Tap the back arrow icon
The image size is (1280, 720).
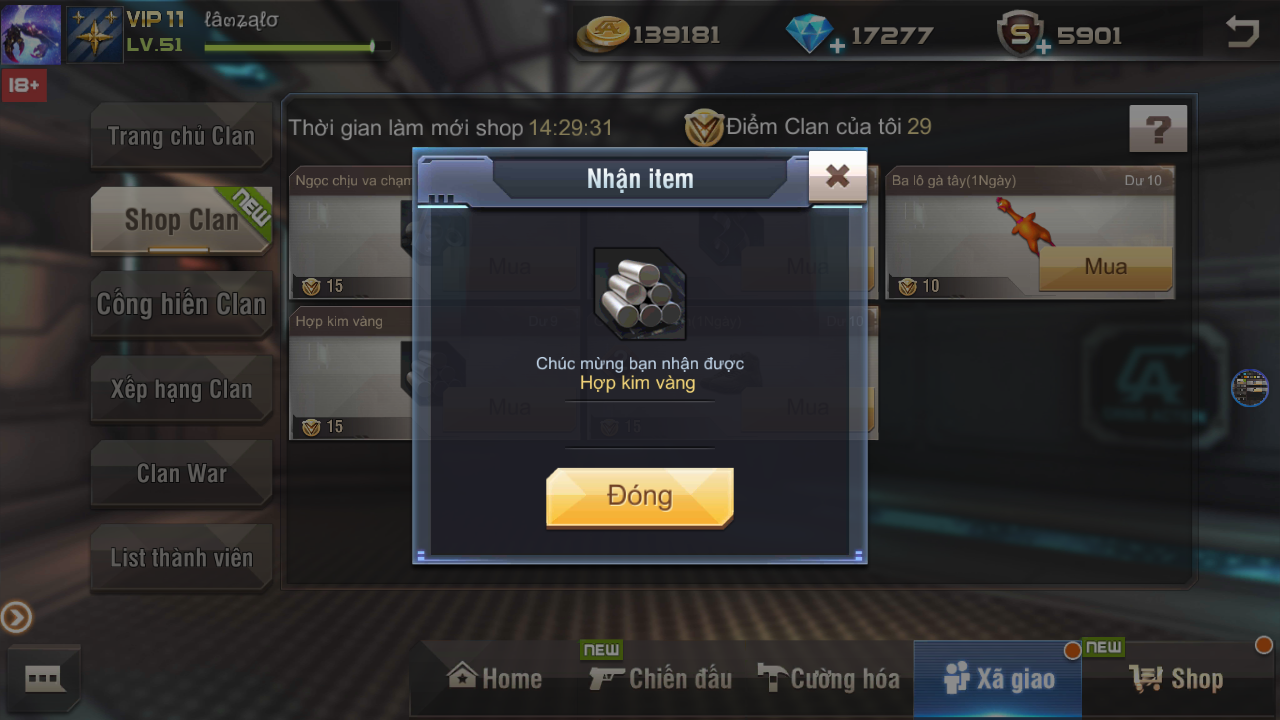click(x=1243, y=33)
